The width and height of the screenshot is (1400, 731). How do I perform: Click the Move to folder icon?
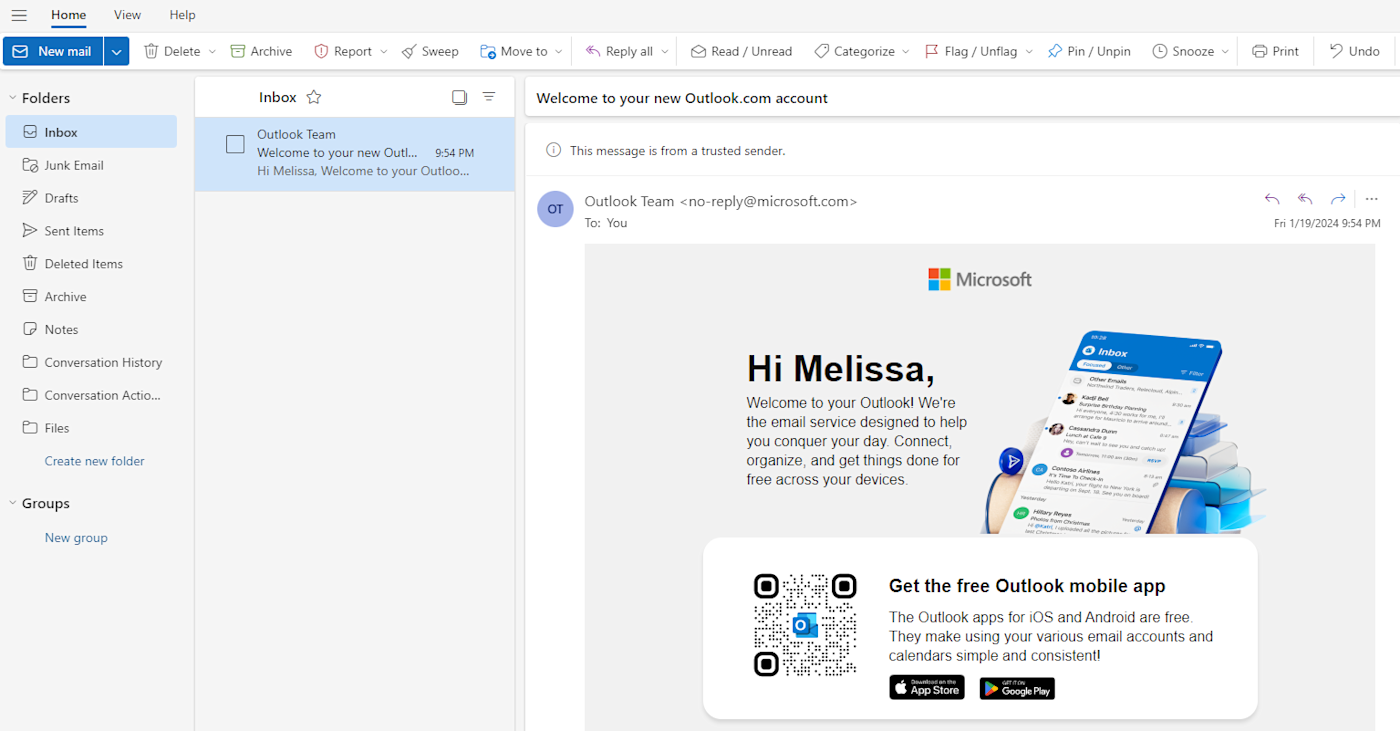(x=488, y=51)
